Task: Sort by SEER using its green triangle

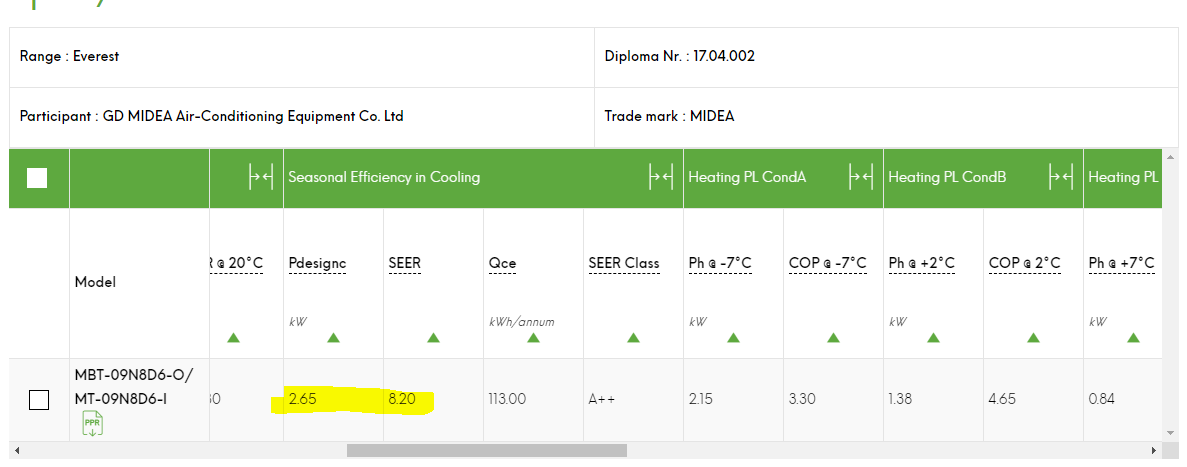Action: 433,338
